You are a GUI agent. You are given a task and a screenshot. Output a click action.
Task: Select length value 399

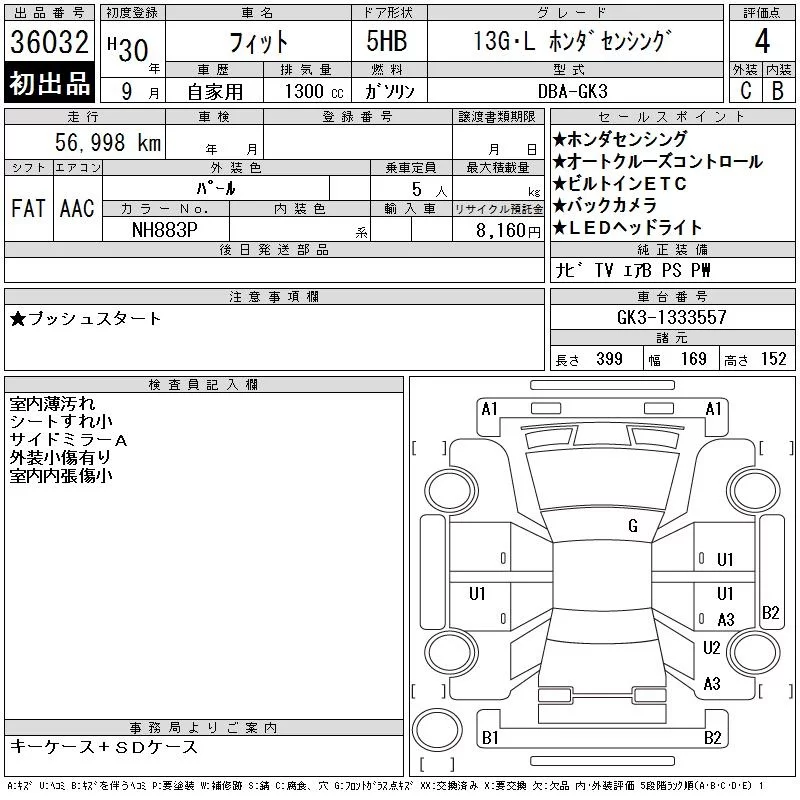coord(609,359)
